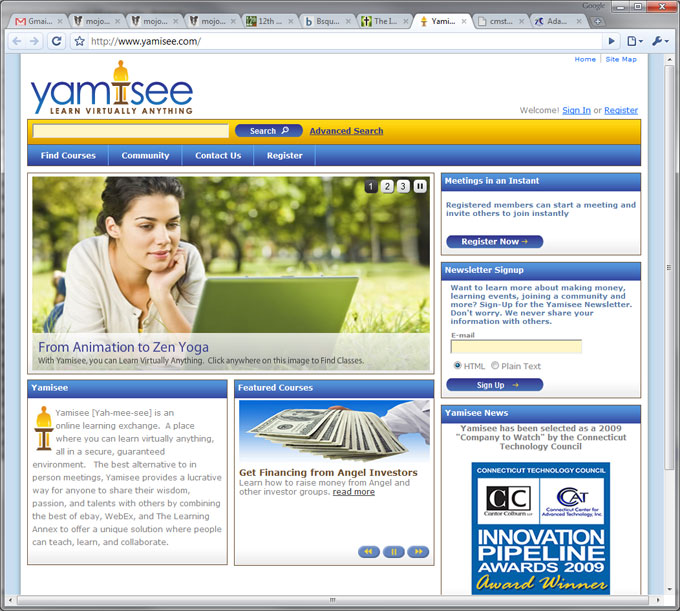Expand the wrench tools menu
Viewport: 680px width, 611px height.
[x=660, y=41]
